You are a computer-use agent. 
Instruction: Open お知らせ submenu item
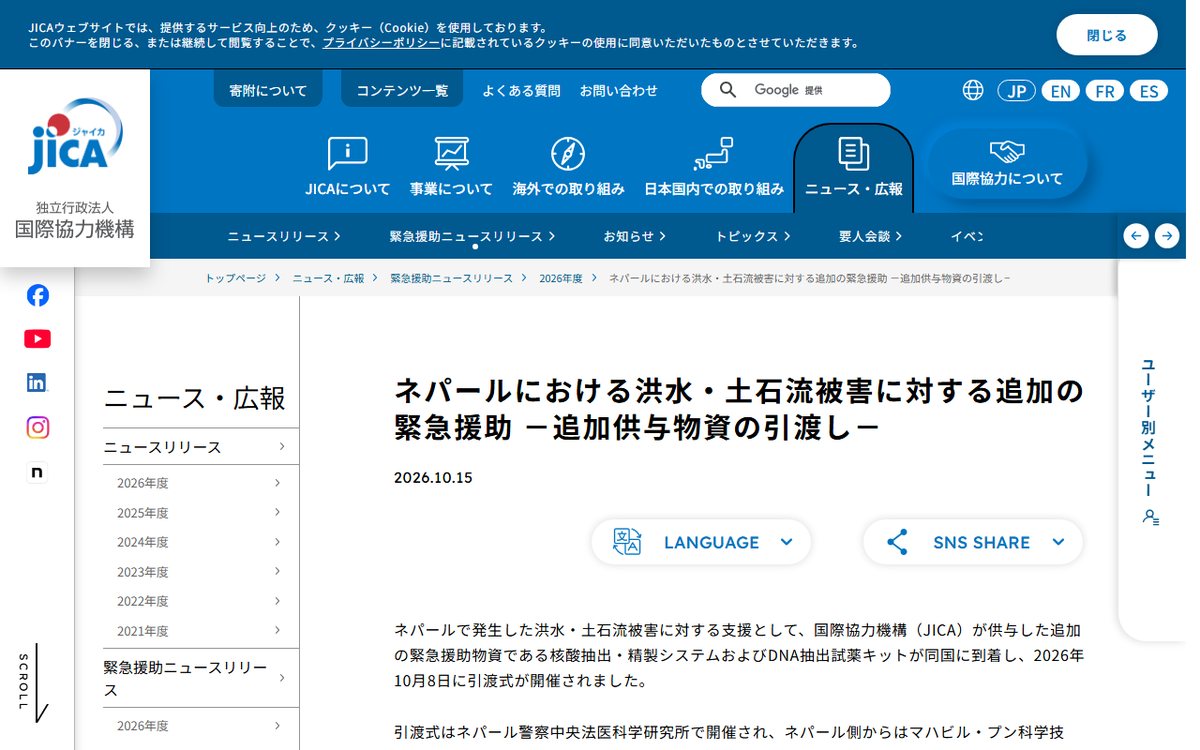click(635, 236)
